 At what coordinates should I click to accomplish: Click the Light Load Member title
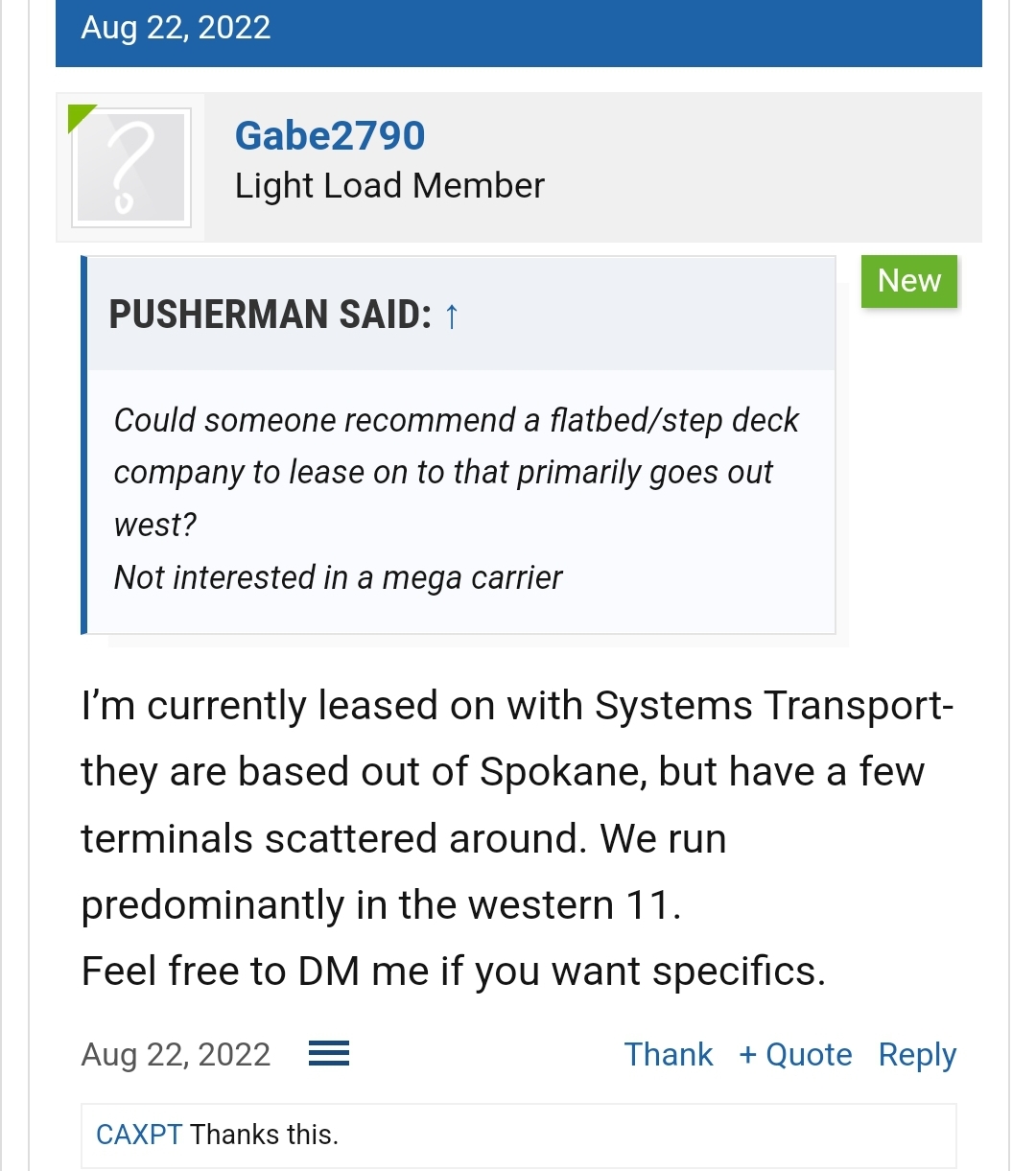click(389, 185)
